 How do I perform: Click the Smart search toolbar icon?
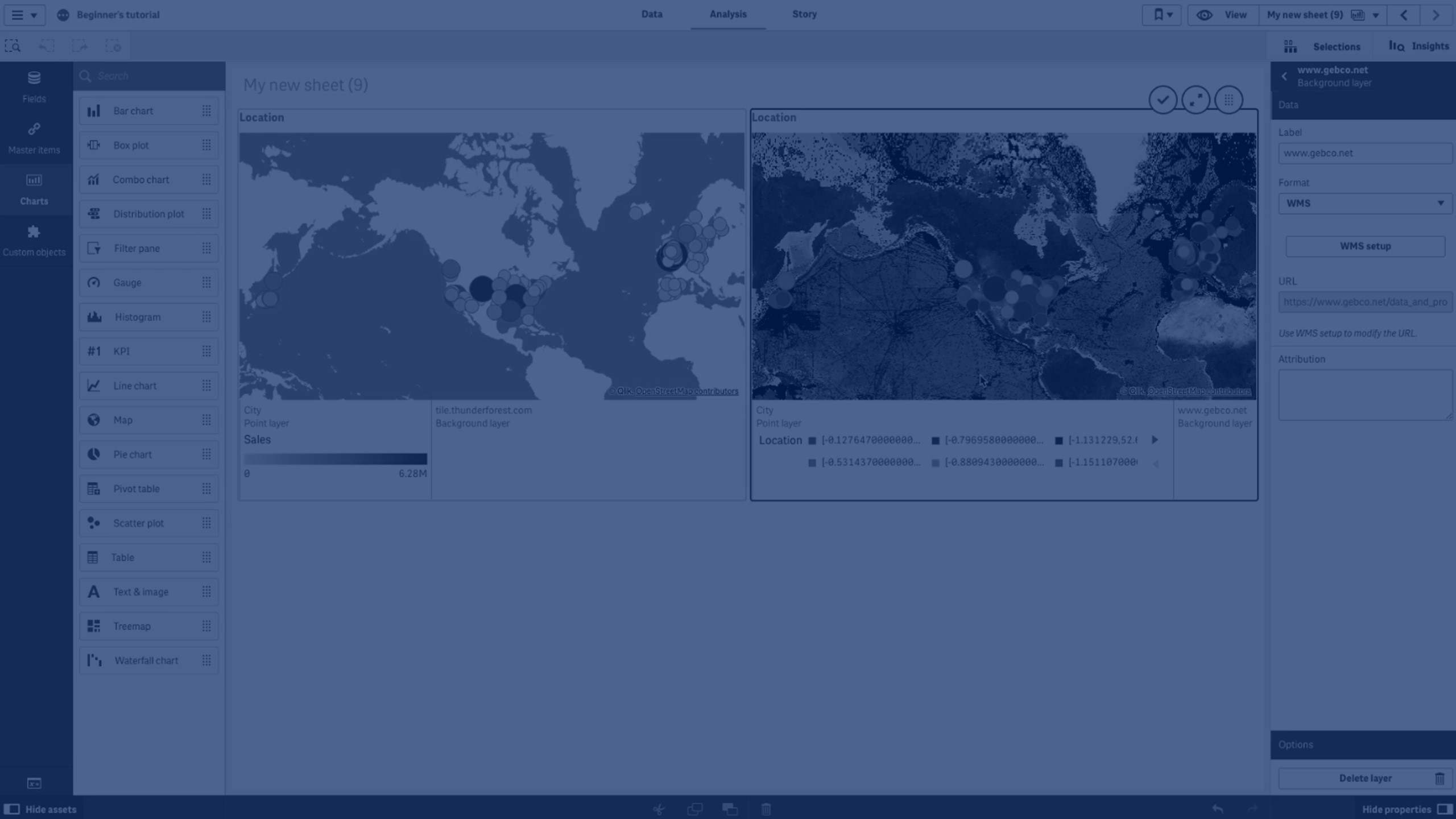tap(13, 46)
